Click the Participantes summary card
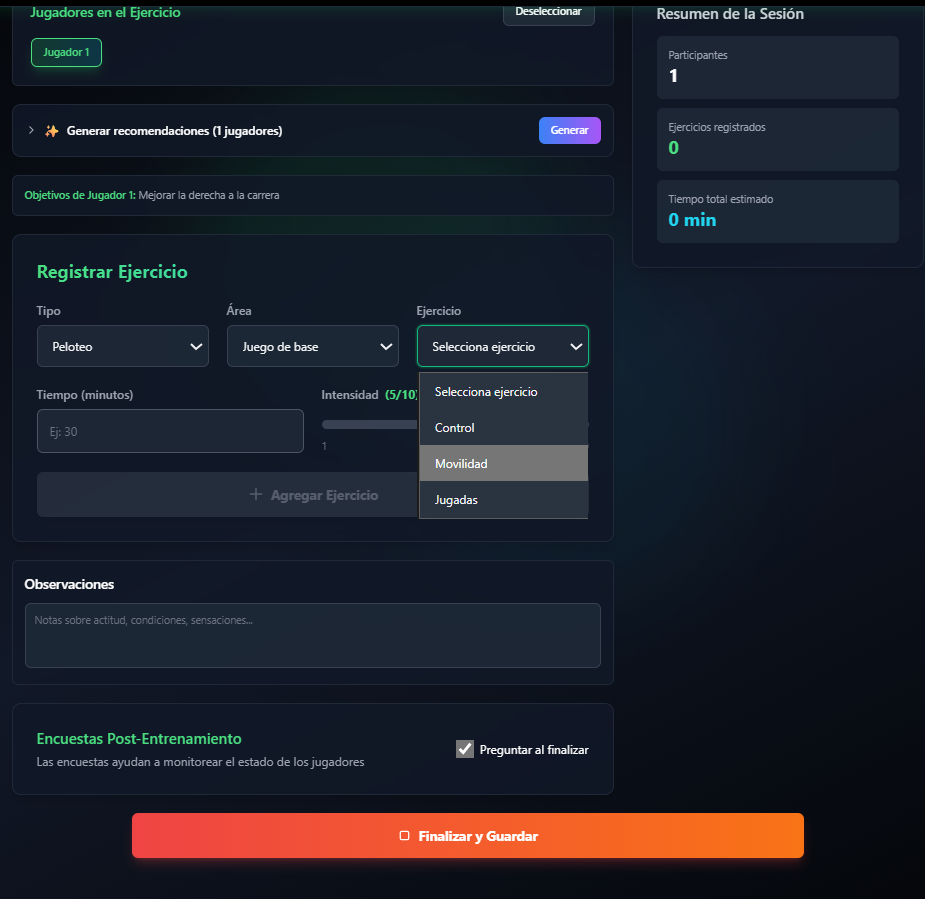Screen dimensions: 925x899 [777, 67]
